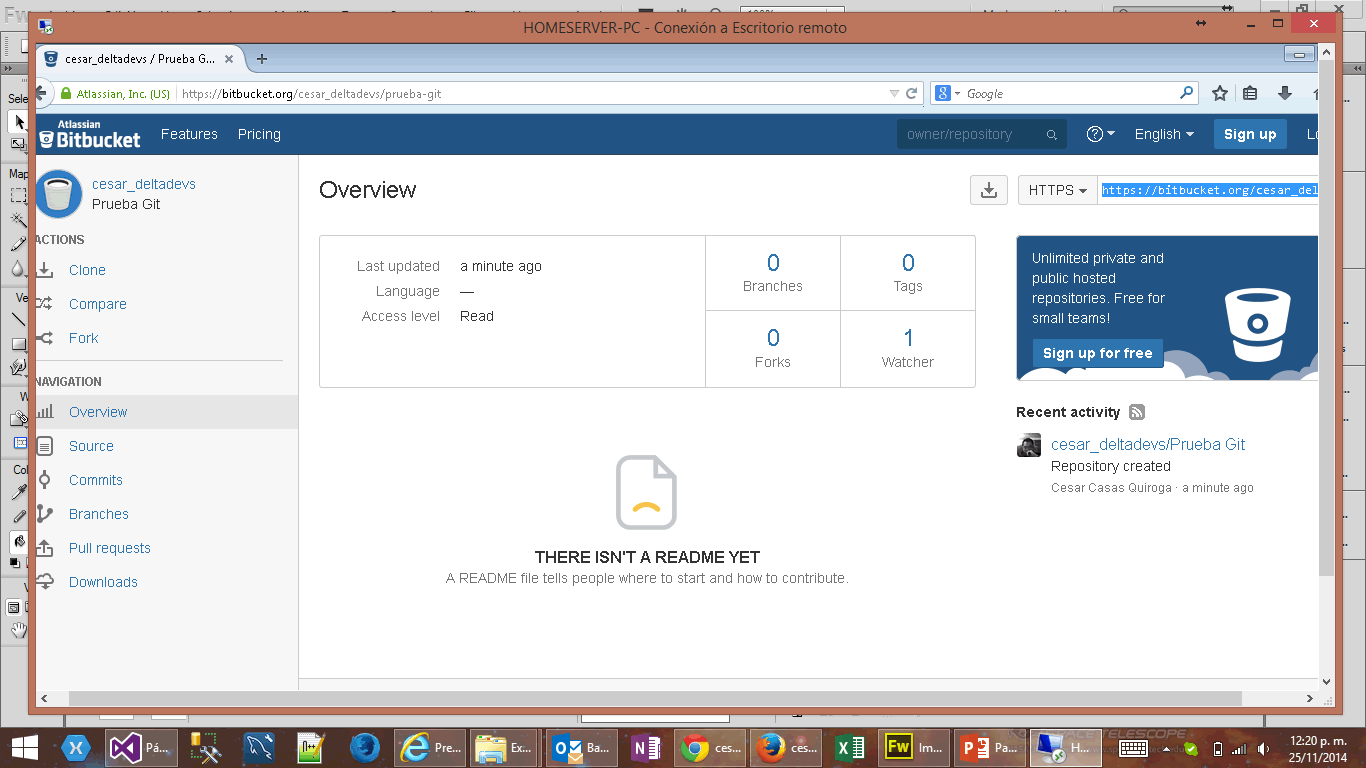Open the Commits navigation item

[x=96, y=480]
